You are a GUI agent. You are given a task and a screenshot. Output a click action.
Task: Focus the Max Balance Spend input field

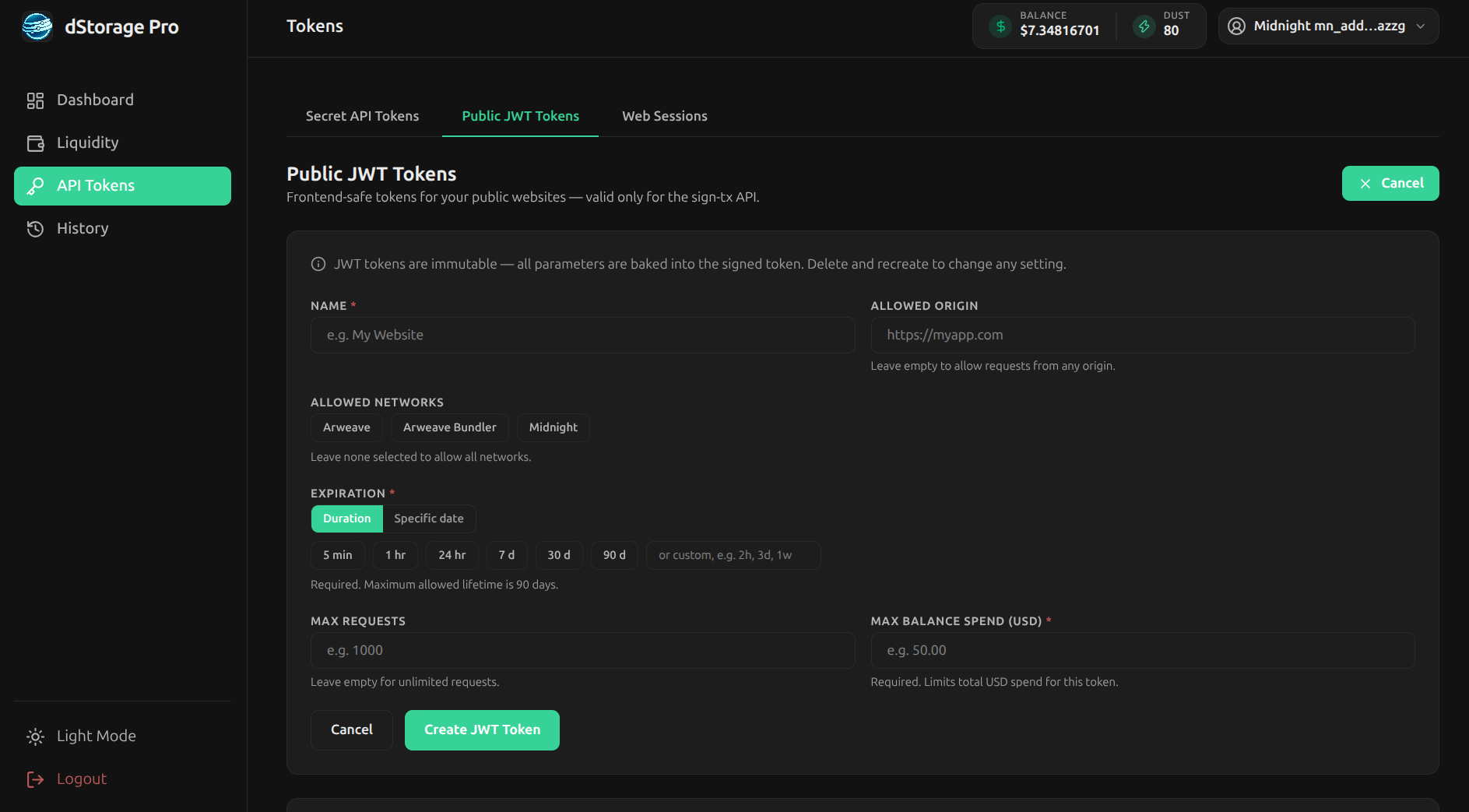(1143, 651)
